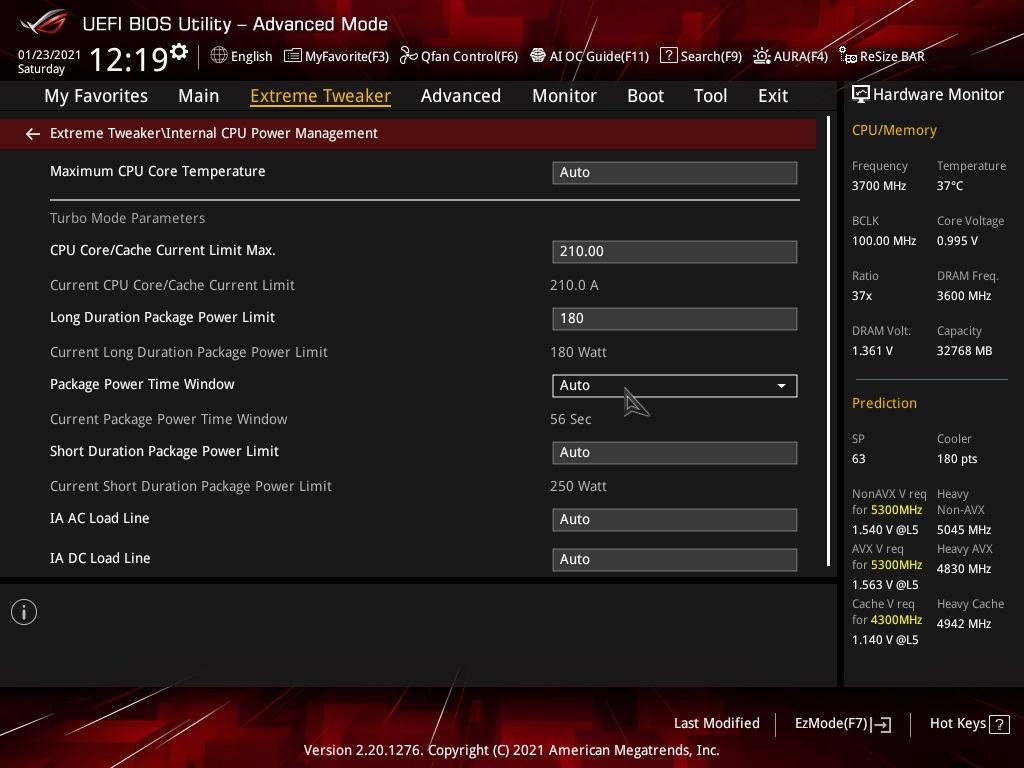Click the Last Modified button

pyautogui.click(x=716, y=723)
